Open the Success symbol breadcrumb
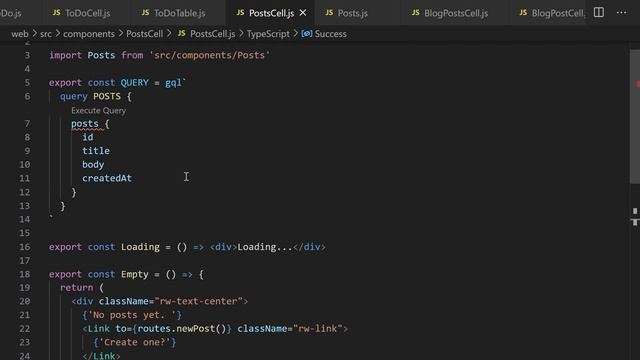The image size is (640, 360). pyautogui.click(x=330, y=34)
